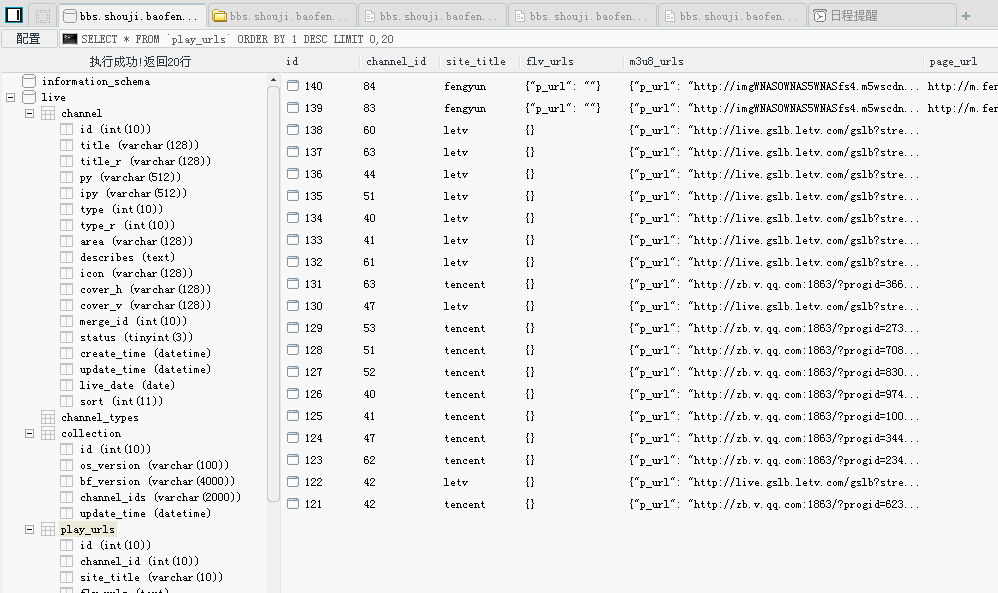This screenshot has width=998, height=593.
Task: Open the fourth bbs.shouji.baofen tab
Action: tap(582, 16)
